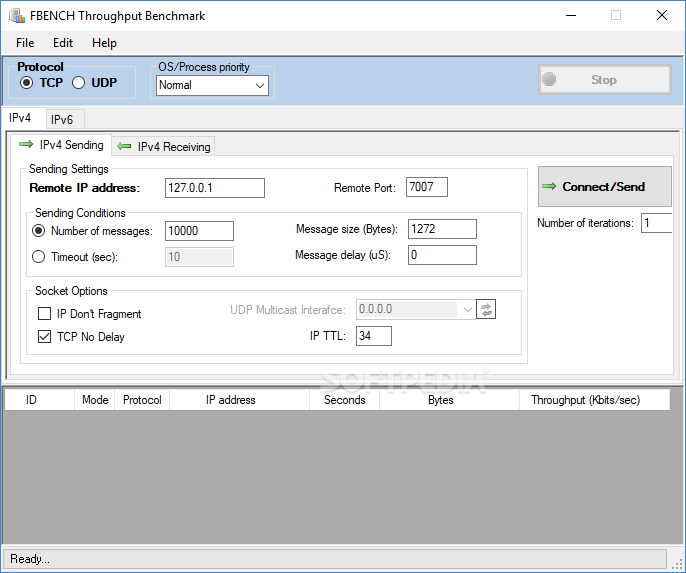Click the FBENCH app icon in title bar
The height and width of the screenshot is (573, 686).
17,16
